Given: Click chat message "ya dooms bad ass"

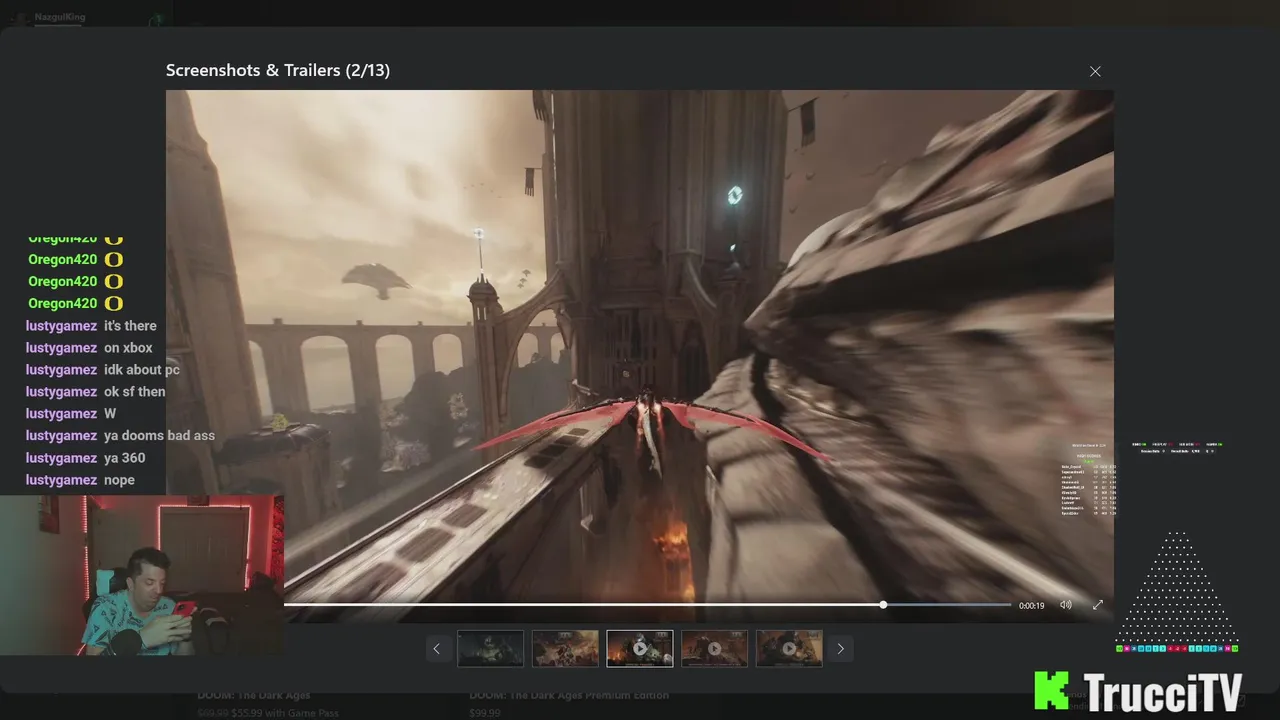Looking at the screenshot, I should pyautogui.click(x=159, y=436).
